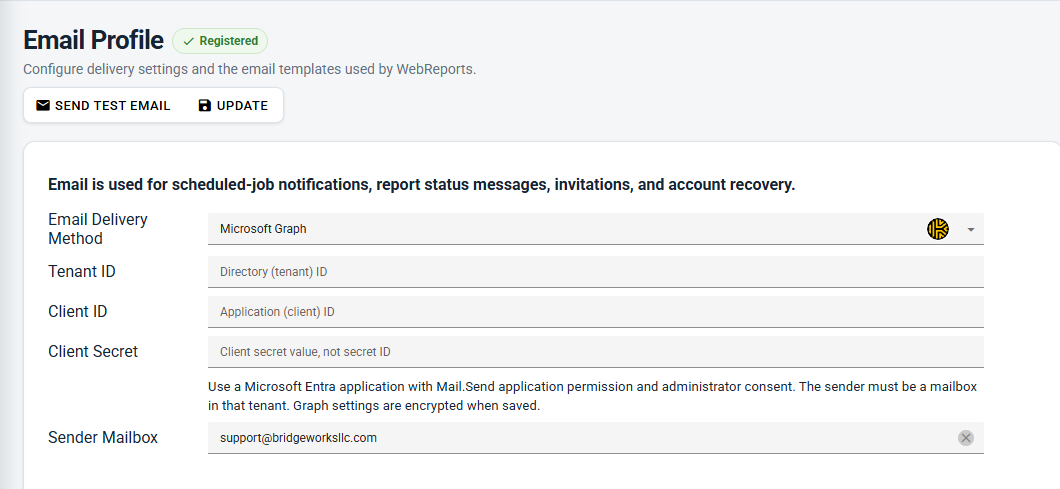
Task: Click the Tenant ID label
Action: click(82, 271)
